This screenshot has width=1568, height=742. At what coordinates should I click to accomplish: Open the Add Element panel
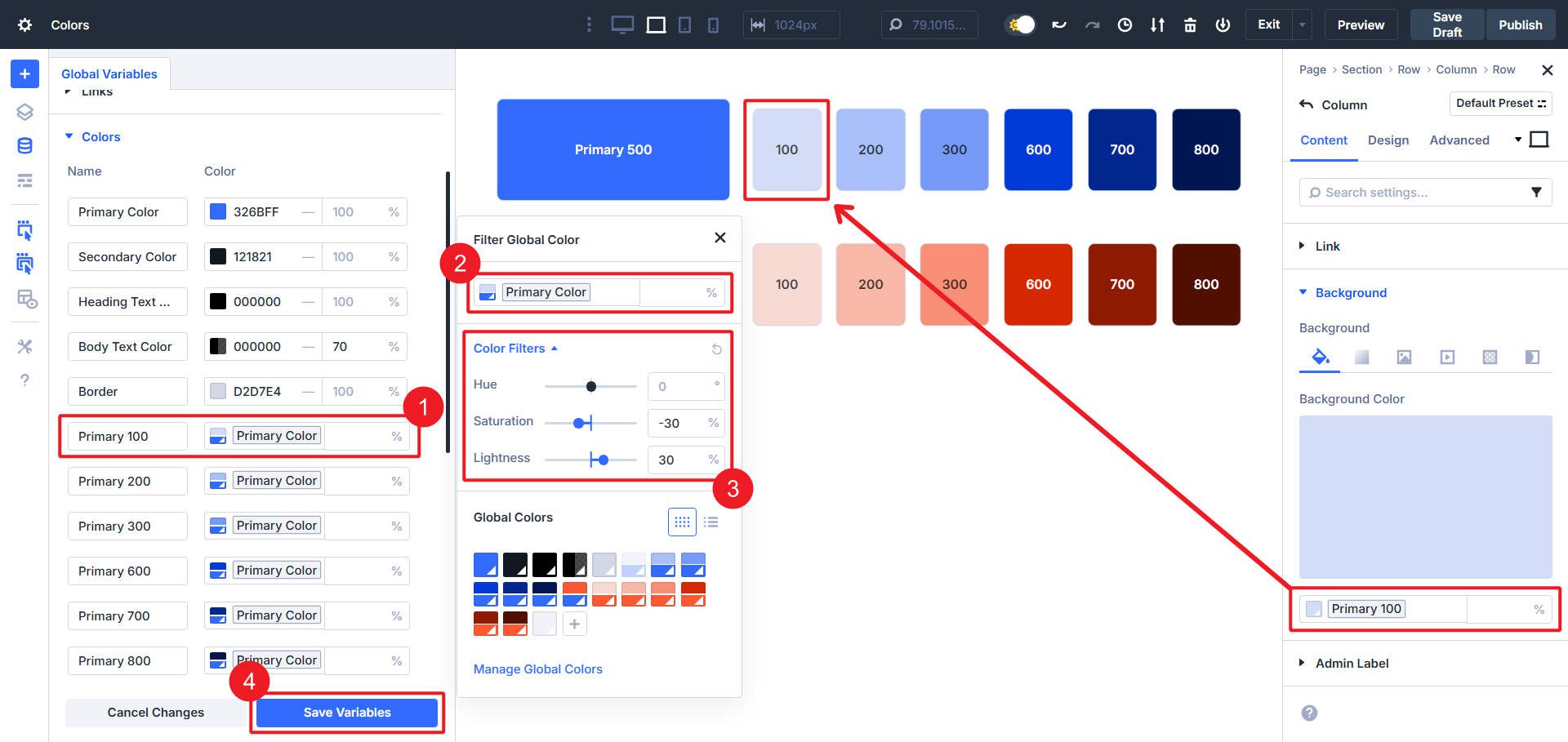pos(24,73)
